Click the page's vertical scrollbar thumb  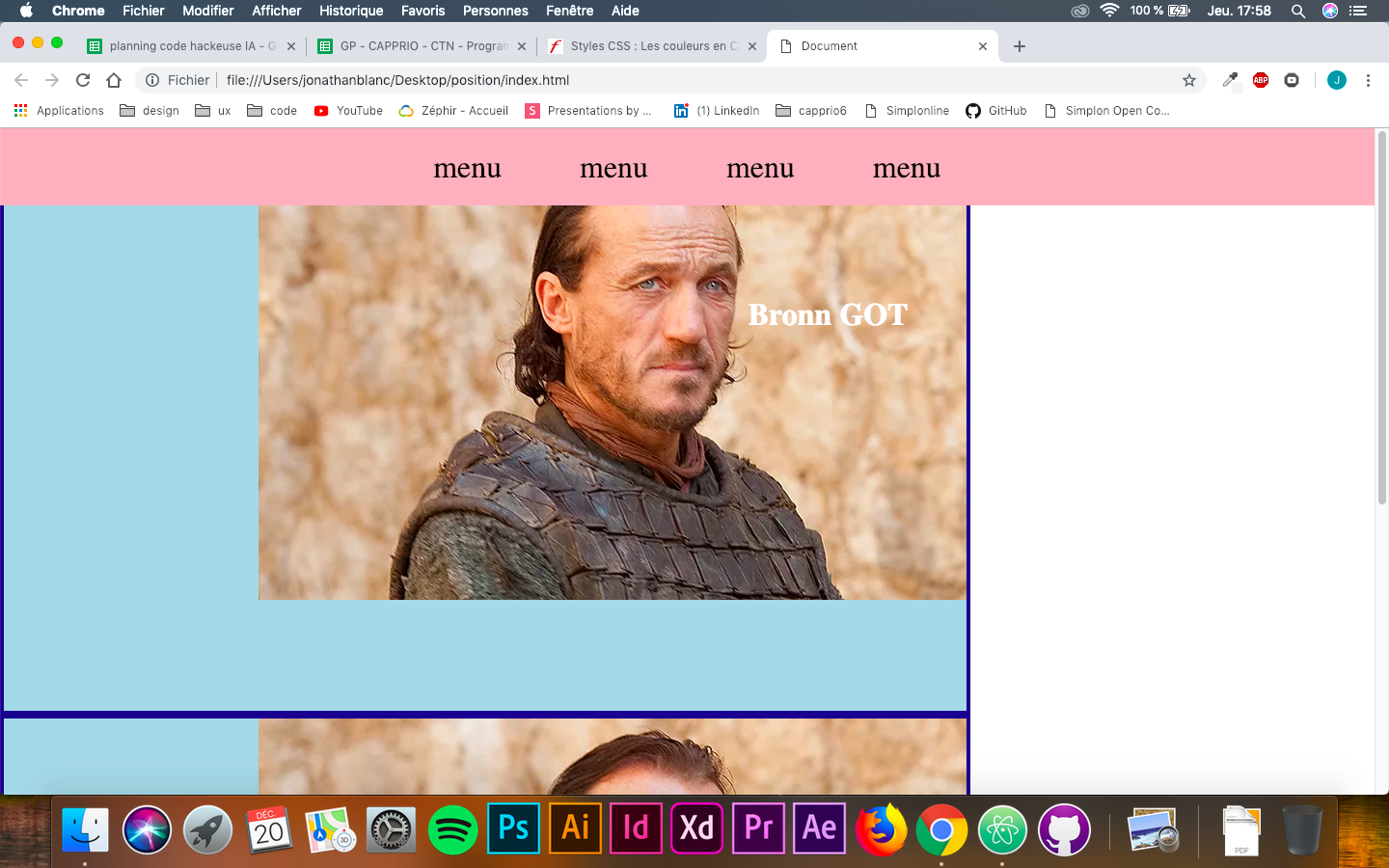pyautogui.click(x=1382, y=317)
